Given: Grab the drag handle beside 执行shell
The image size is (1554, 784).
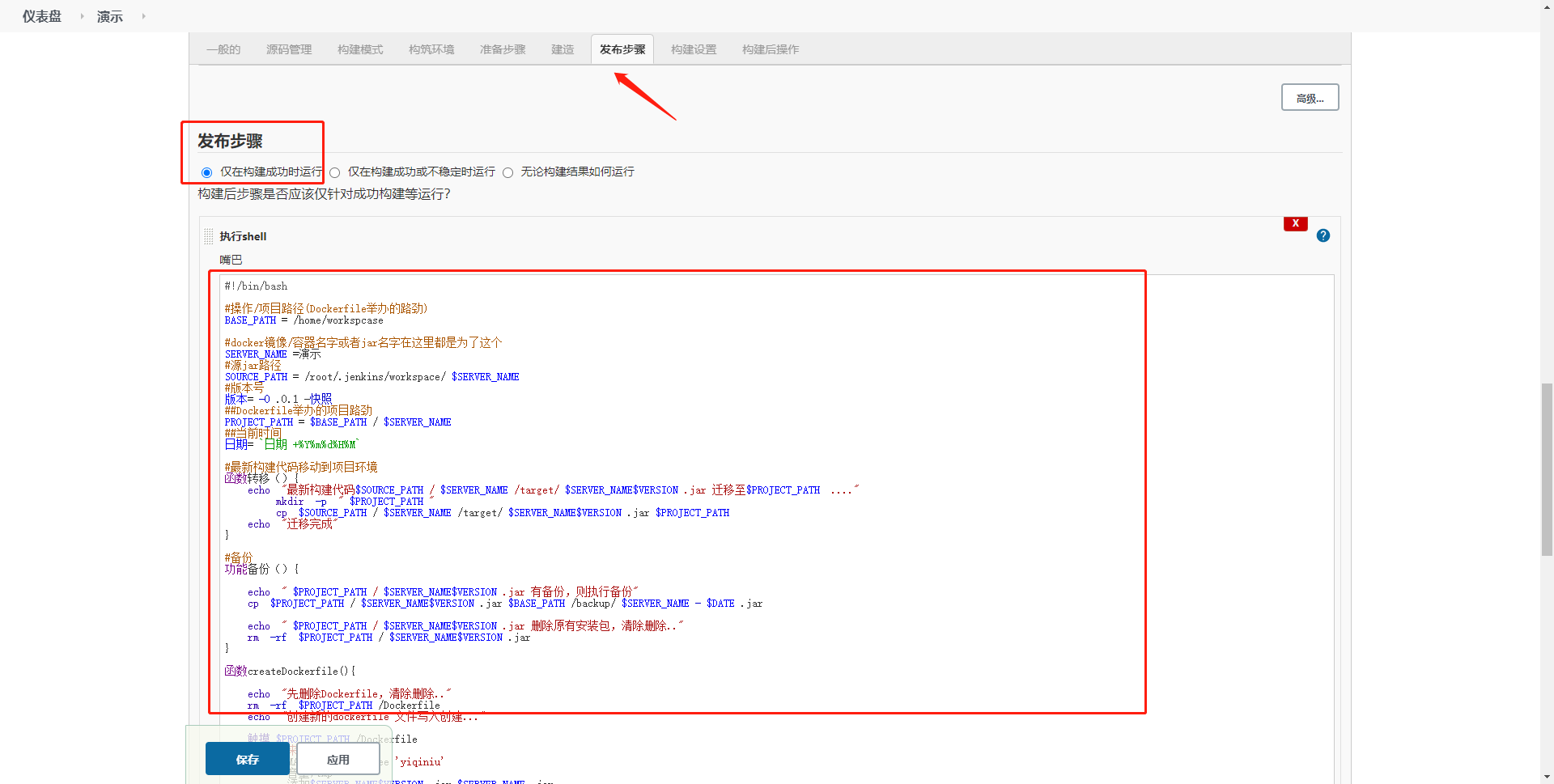Looking at the screenshot, I should point(209,236).
